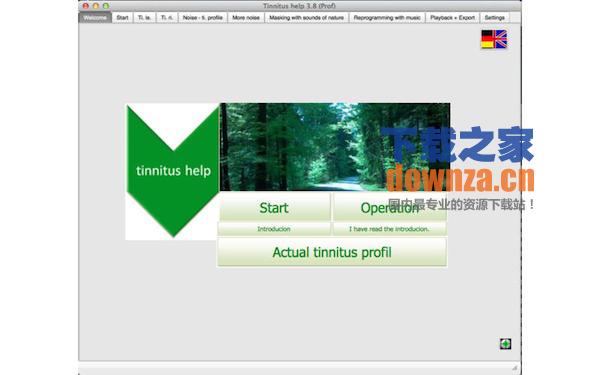Maximize window with the green button

(106, 6)
